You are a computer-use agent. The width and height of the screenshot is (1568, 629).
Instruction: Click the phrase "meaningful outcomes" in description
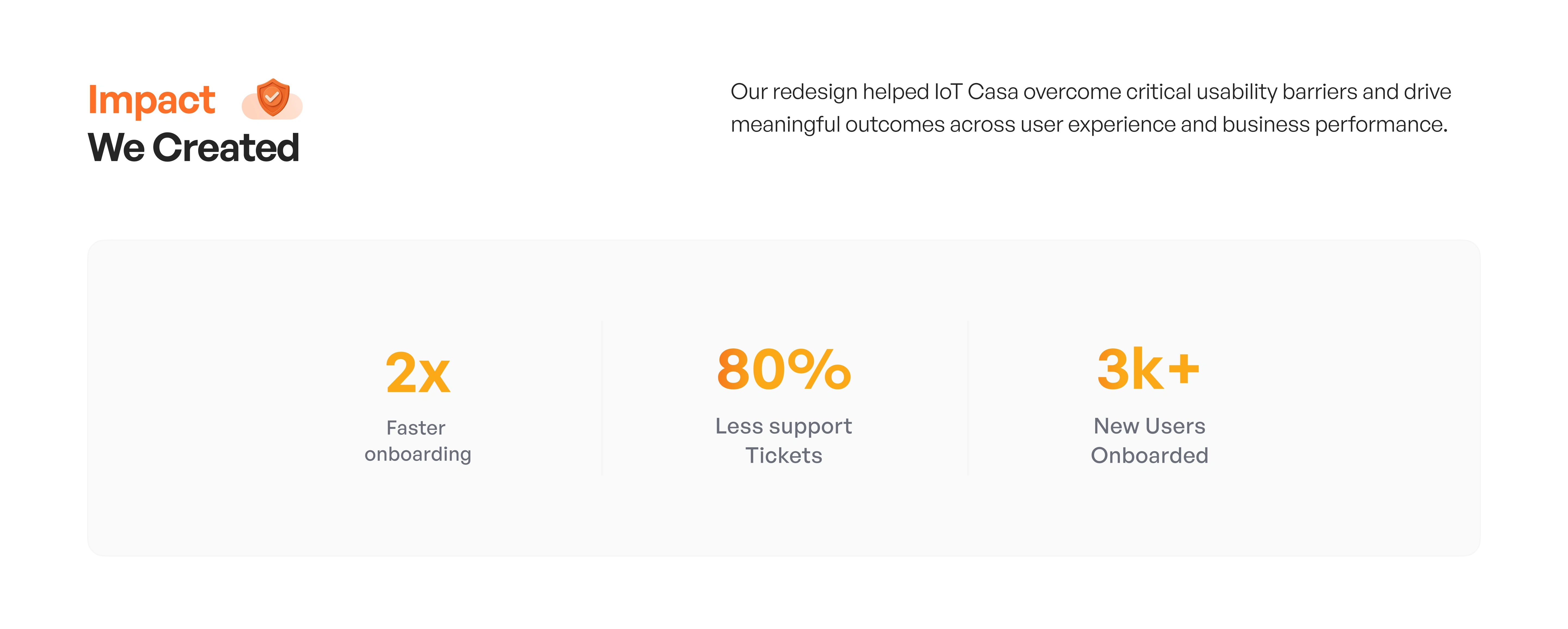tap(837, 125)
